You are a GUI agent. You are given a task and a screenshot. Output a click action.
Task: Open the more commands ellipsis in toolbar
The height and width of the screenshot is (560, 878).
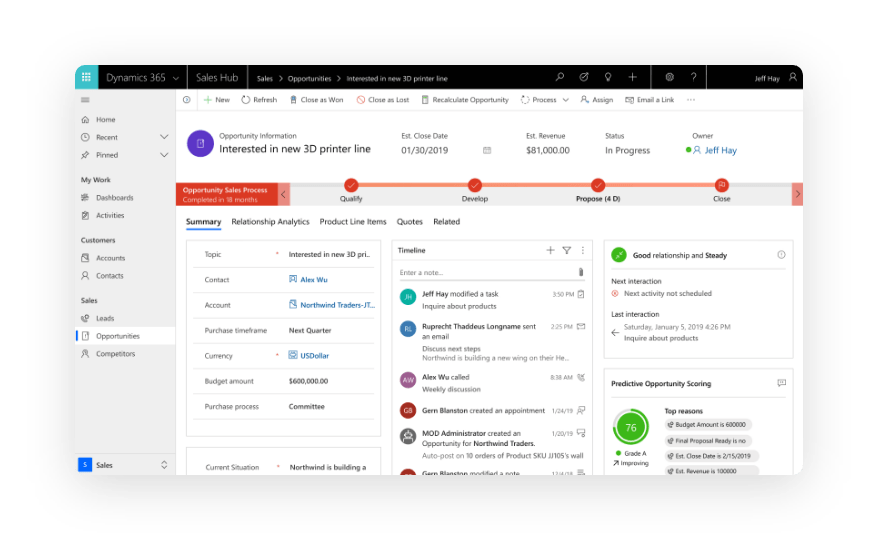[x=691, y=100]
